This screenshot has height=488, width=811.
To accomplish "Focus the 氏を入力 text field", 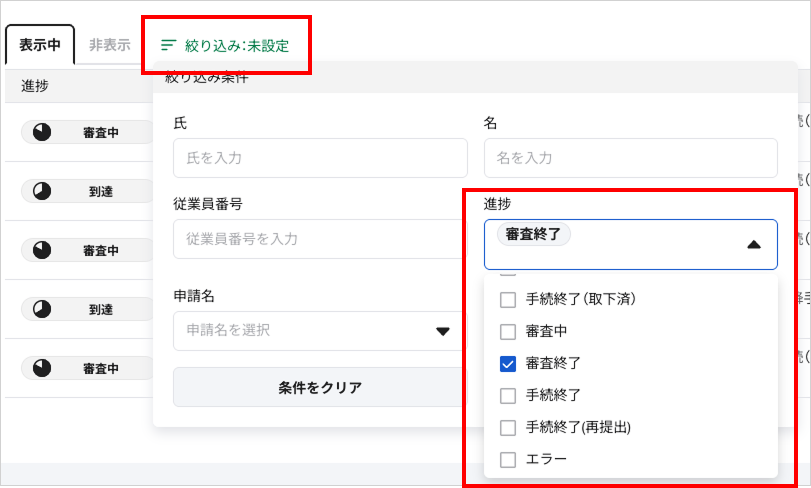I will coord(320,158).
